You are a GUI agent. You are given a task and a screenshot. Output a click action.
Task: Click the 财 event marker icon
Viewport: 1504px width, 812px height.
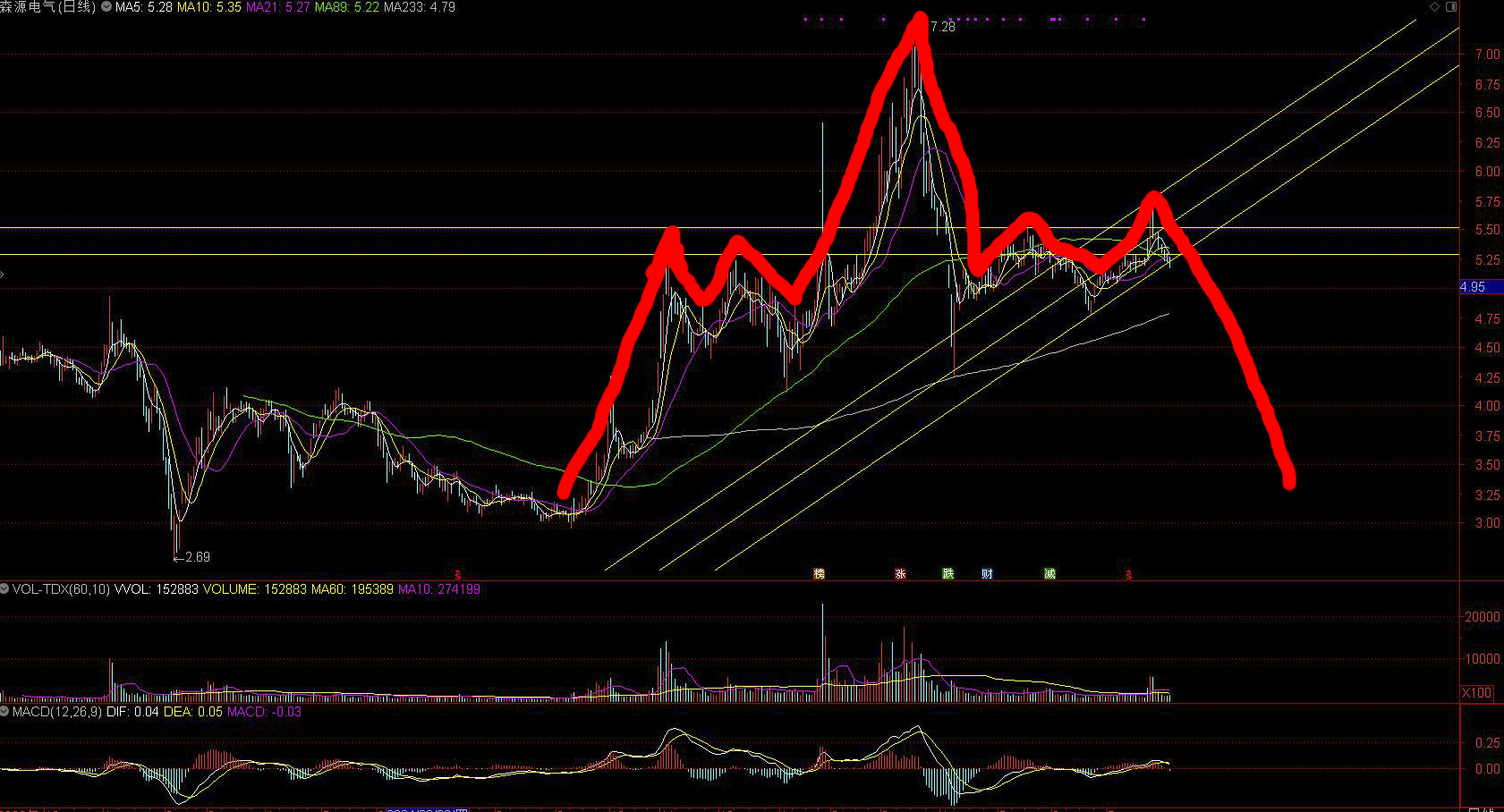point(987,573)
